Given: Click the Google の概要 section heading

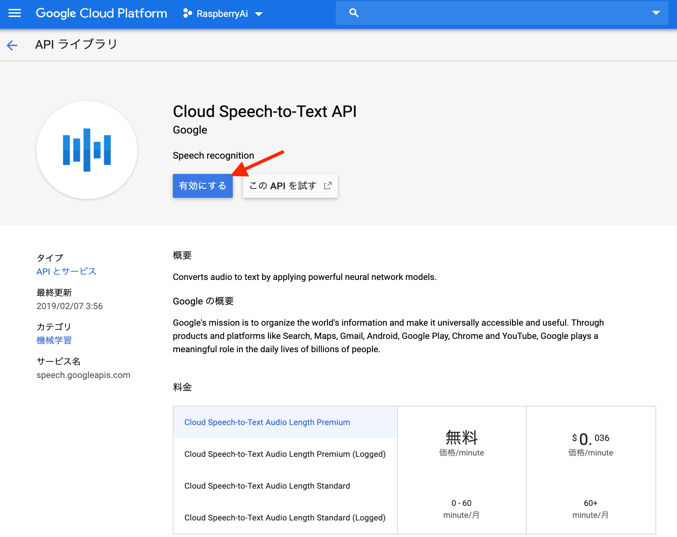Looking at the screenshot, I should tap(203, 301).
